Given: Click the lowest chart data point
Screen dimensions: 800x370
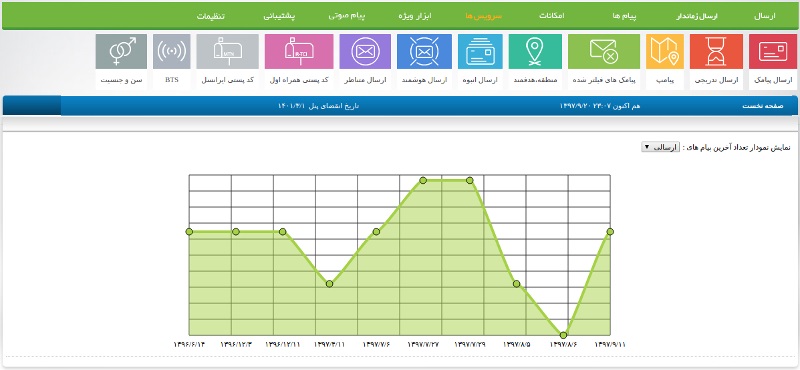Looking at the screenshot, I should coord(563,335).
